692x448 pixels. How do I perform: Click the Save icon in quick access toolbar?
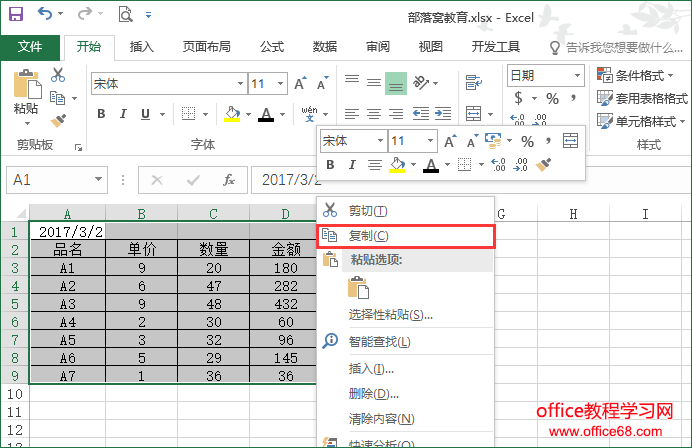coord(15,15)
